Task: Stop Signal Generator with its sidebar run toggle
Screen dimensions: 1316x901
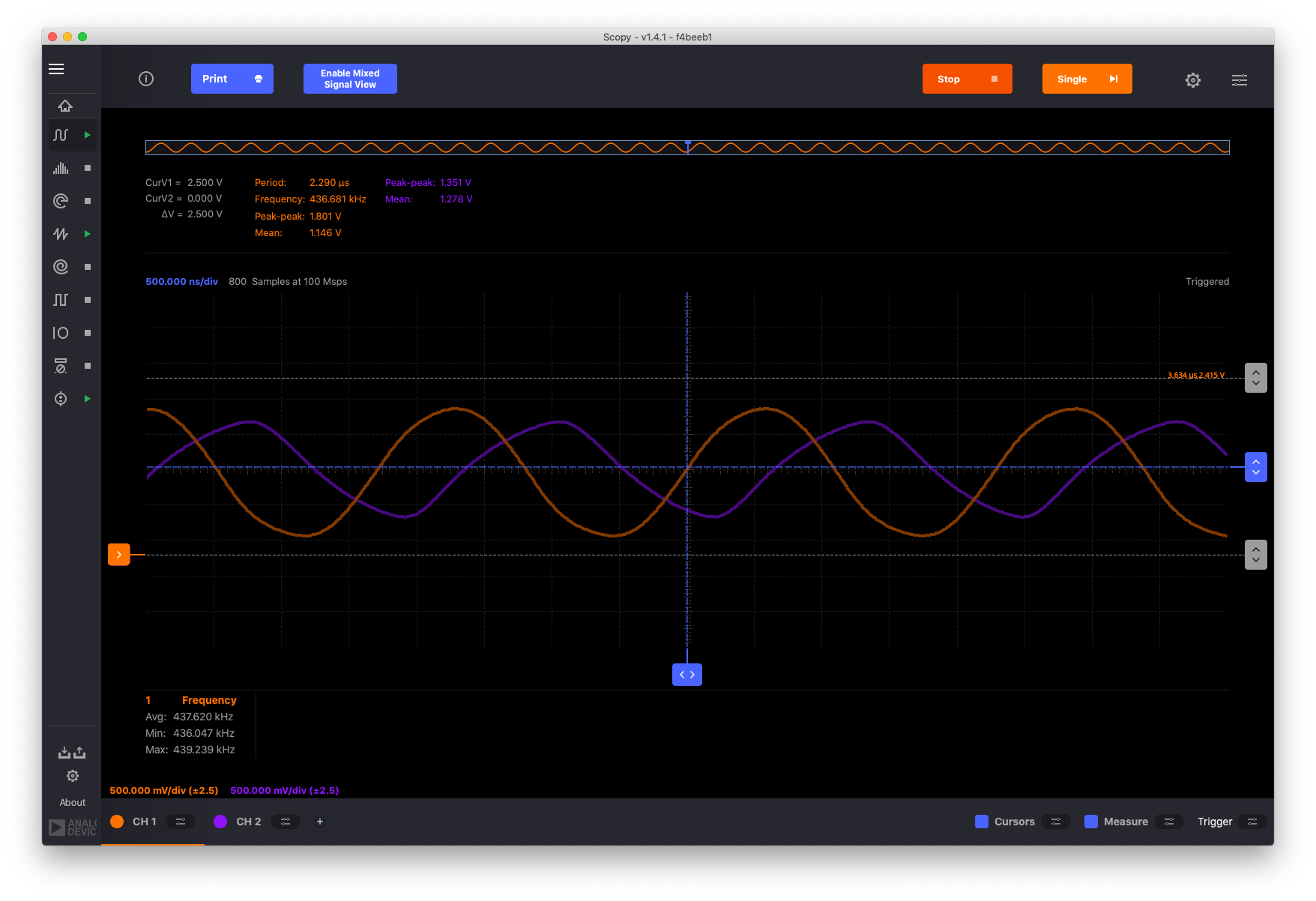Action: pyautogui.click(x=88, y=234)
